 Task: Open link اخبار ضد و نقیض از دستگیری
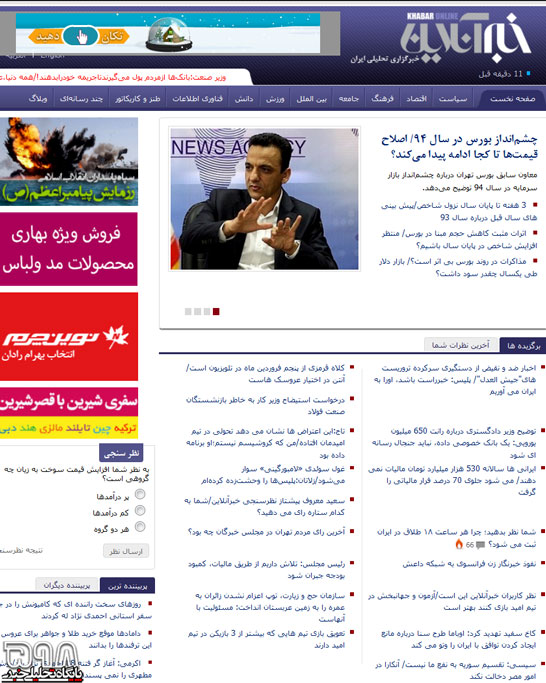tap(455, 379)
